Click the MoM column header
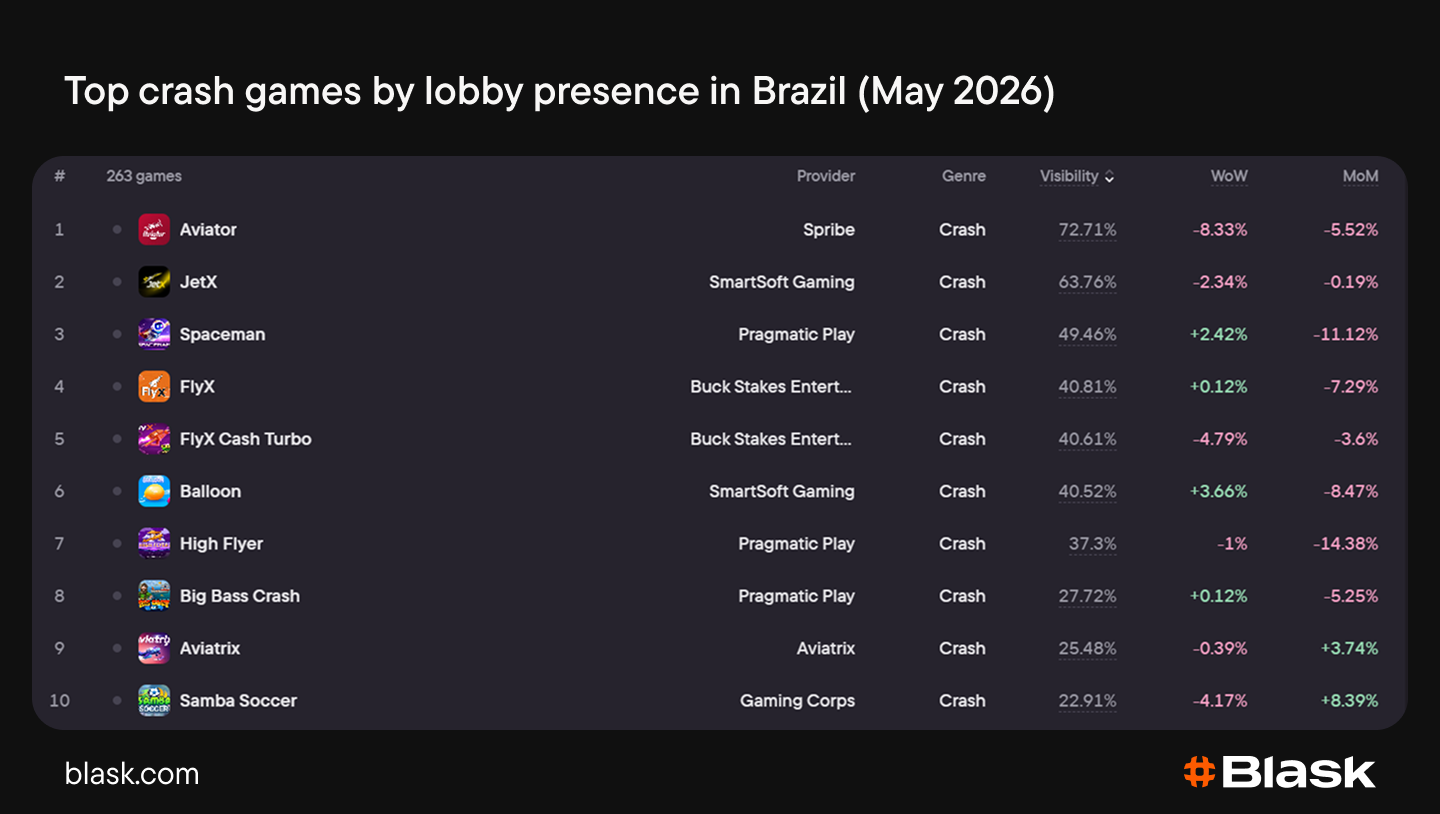 click(x=1360, y=176)
